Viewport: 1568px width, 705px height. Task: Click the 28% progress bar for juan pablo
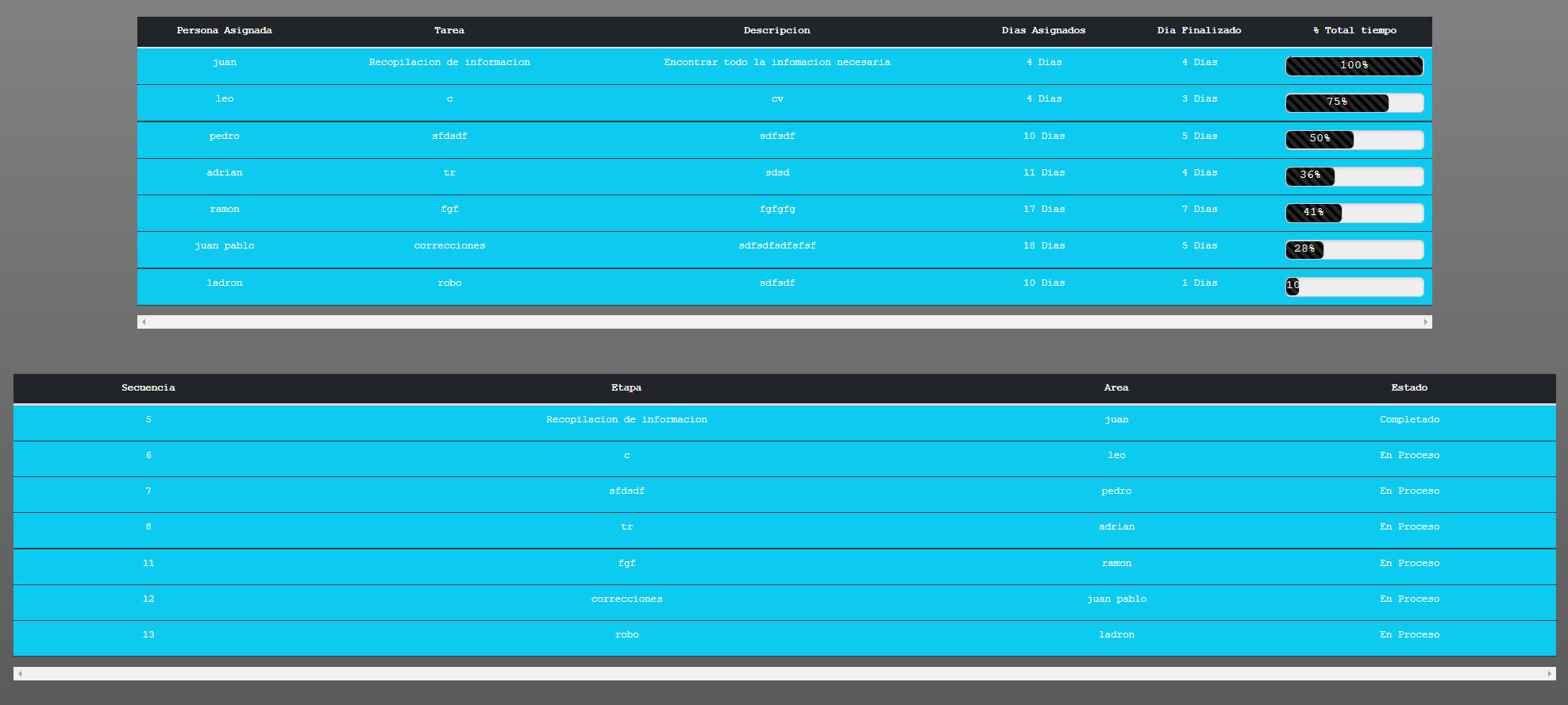pos(1354,249)
